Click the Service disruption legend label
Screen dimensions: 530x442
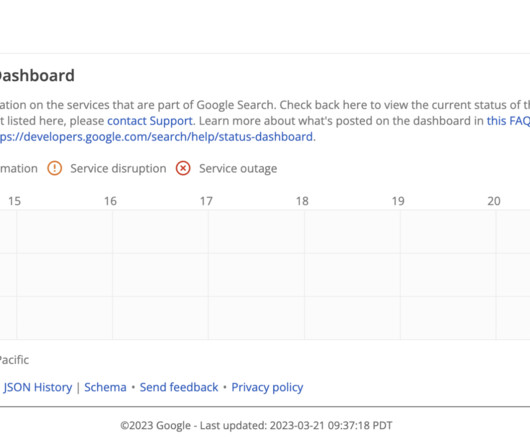tap(118, 169)
